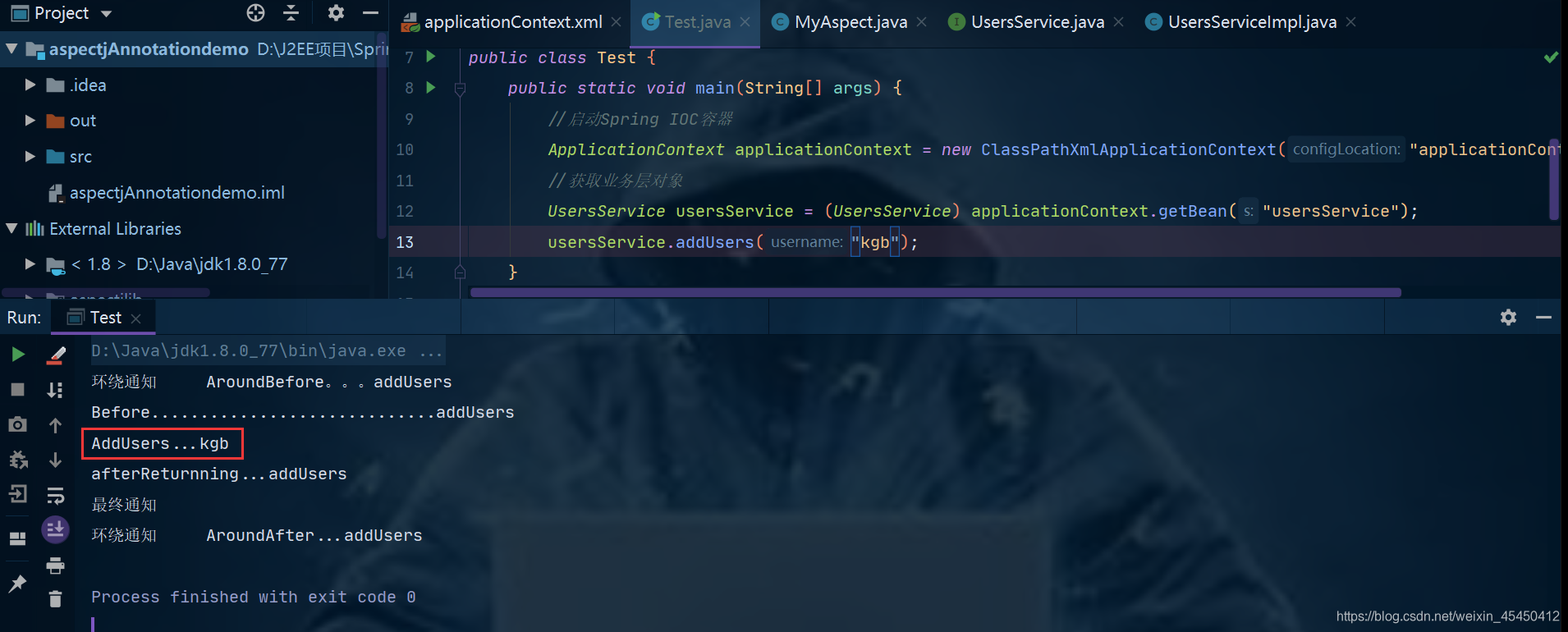Close the Test.java editor tab

coord(745,22)
